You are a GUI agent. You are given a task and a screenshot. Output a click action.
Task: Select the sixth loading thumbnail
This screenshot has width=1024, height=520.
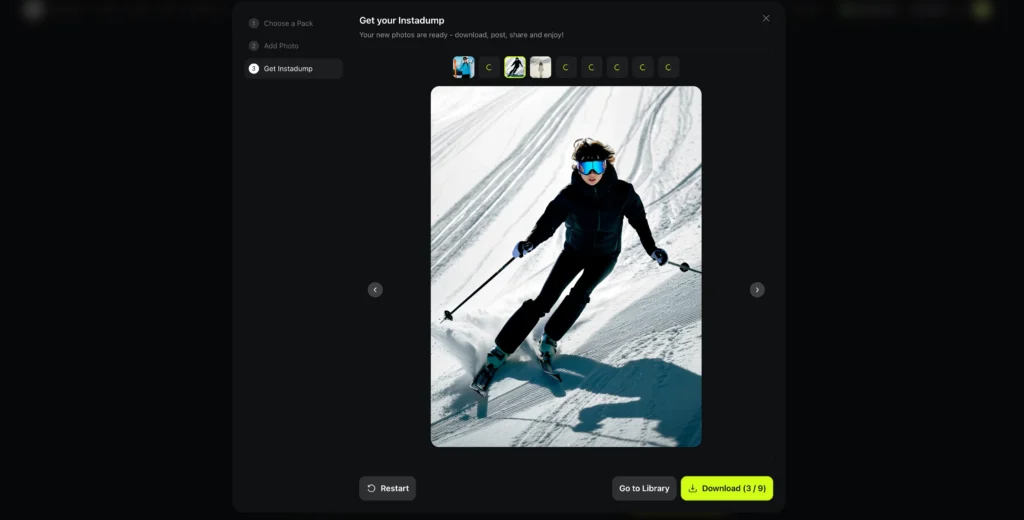click(x=592, y=67)
